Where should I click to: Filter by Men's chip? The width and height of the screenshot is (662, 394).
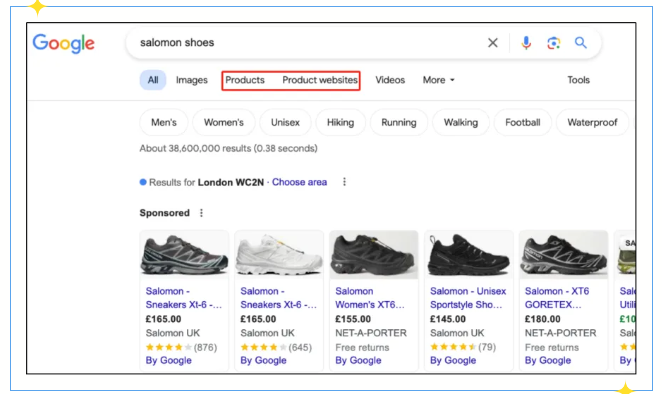coord(164,122)
